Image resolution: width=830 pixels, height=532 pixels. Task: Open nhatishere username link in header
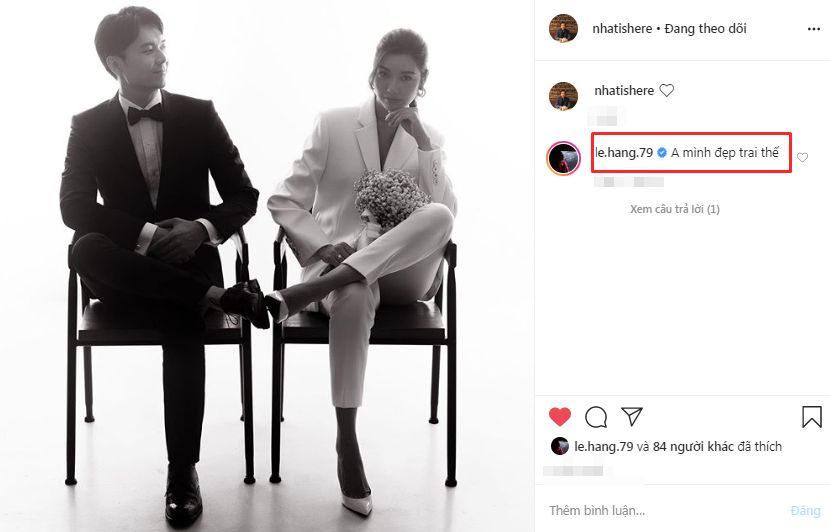622,29
